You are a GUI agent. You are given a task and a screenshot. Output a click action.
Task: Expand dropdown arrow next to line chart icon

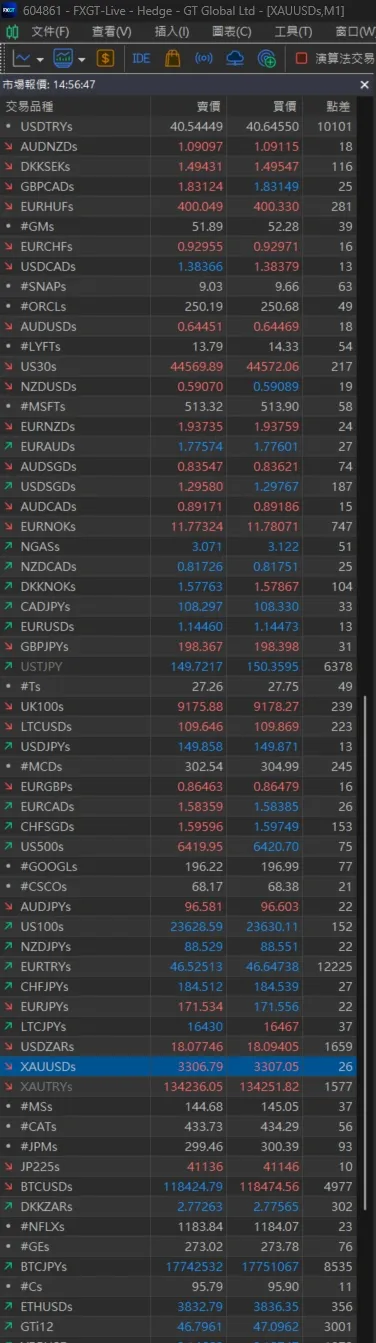coord(40,58)
